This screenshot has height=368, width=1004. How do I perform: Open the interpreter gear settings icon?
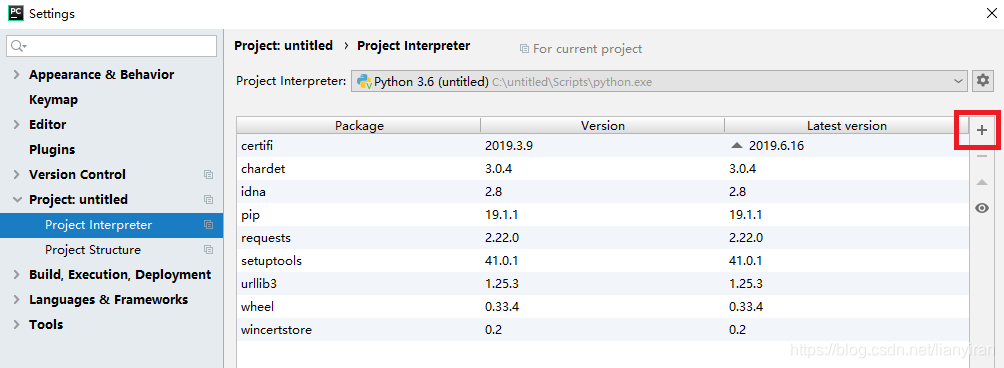(x=982, y=81)
